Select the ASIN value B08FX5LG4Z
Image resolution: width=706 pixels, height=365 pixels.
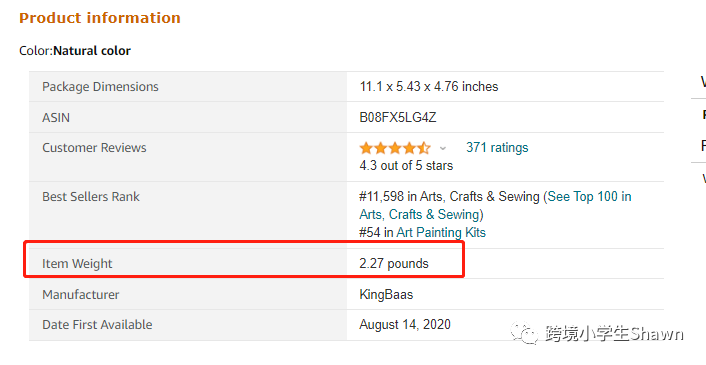pyautogui.click(x=398, y=117)
